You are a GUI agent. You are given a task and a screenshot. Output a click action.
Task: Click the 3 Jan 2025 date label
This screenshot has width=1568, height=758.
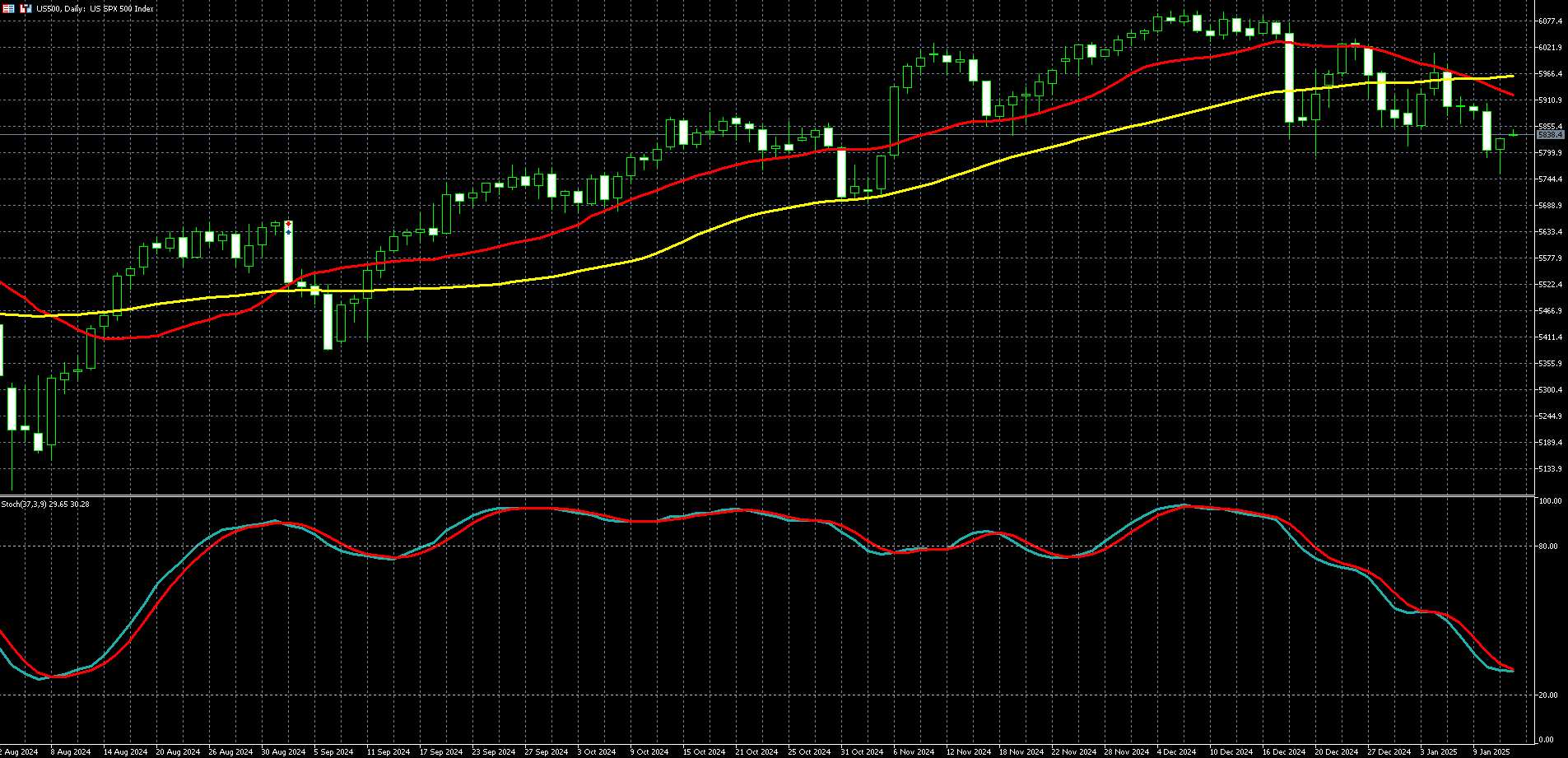pyautogui.click(x=1440, y=752)
